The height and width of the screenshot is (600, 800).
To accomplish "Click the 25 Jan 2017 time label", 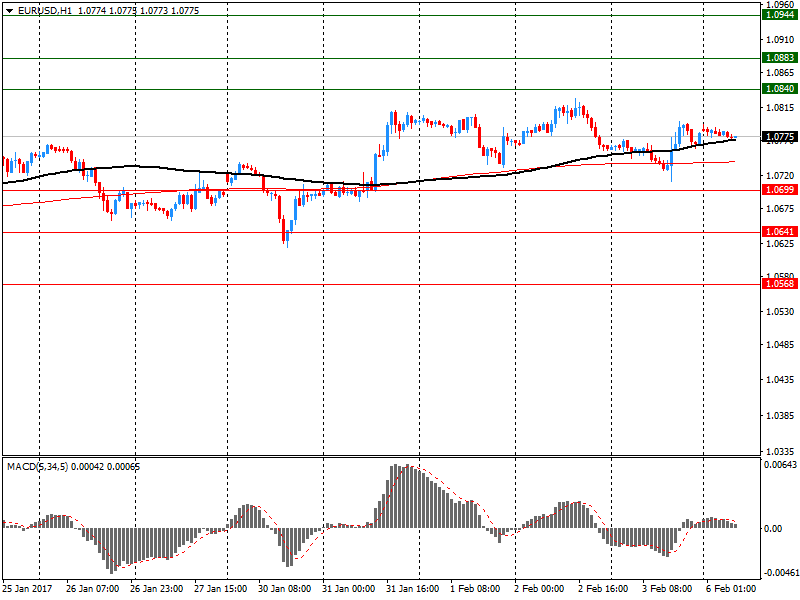I will coord(27,589).
